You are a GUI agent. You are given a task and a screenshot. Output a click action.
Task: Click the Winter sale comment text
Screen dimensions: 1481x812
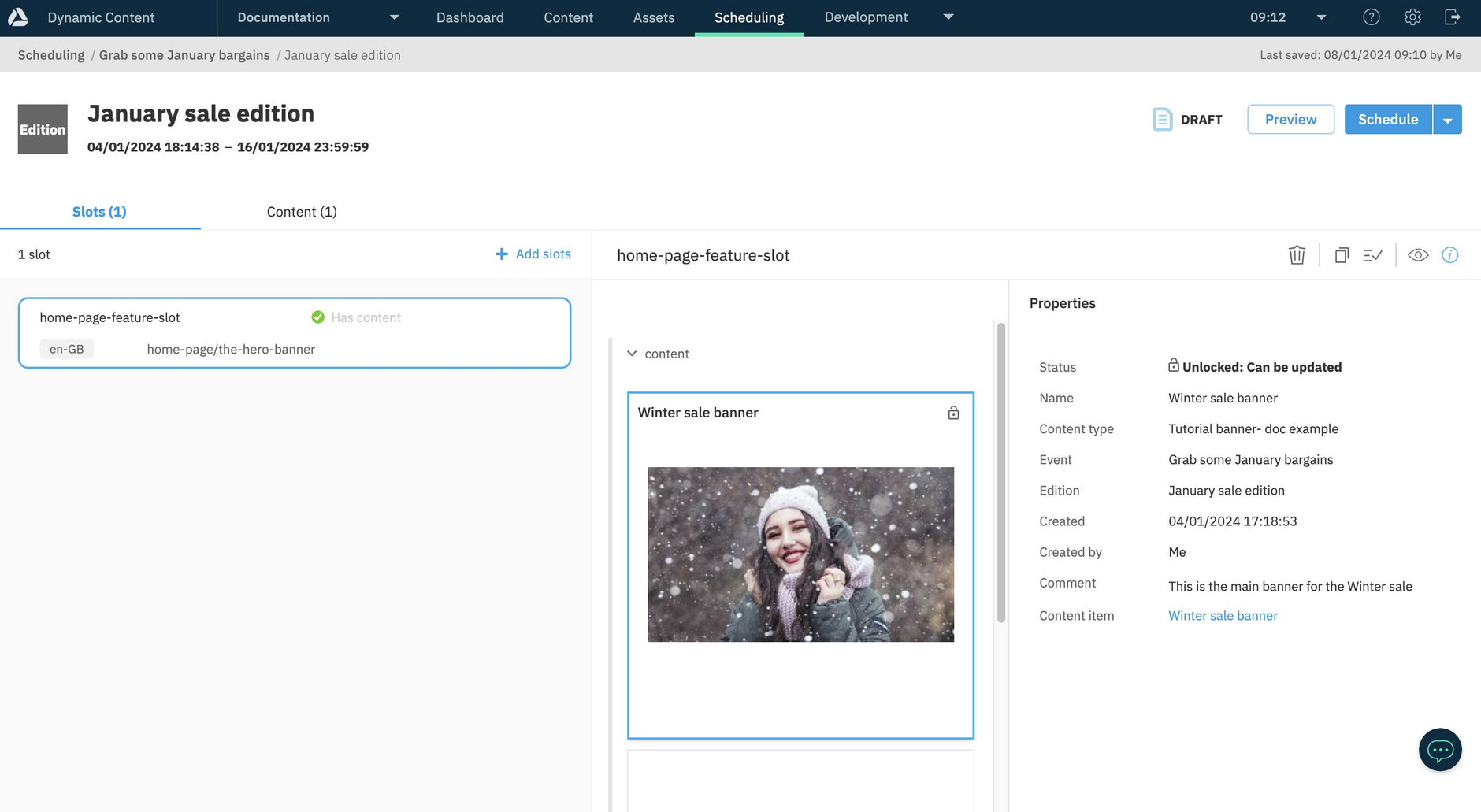1290,587
